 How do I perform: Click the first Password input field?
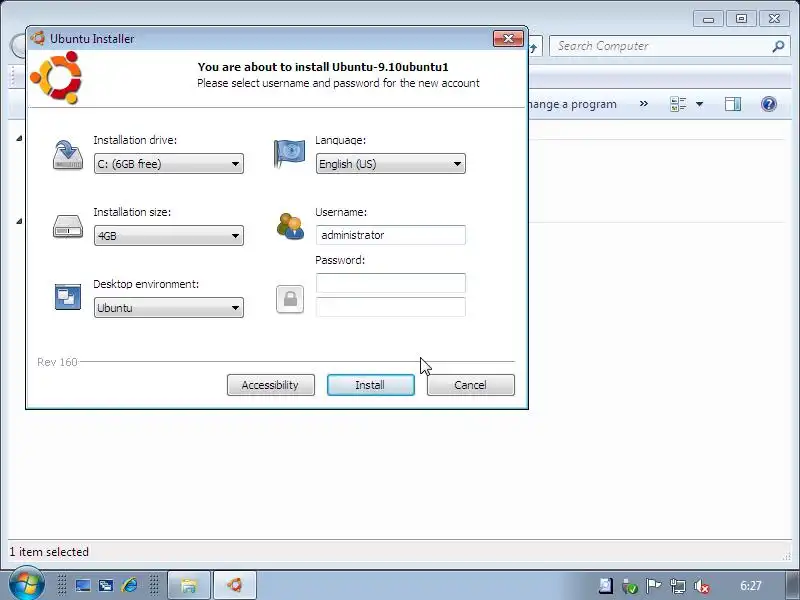point(390,283)
